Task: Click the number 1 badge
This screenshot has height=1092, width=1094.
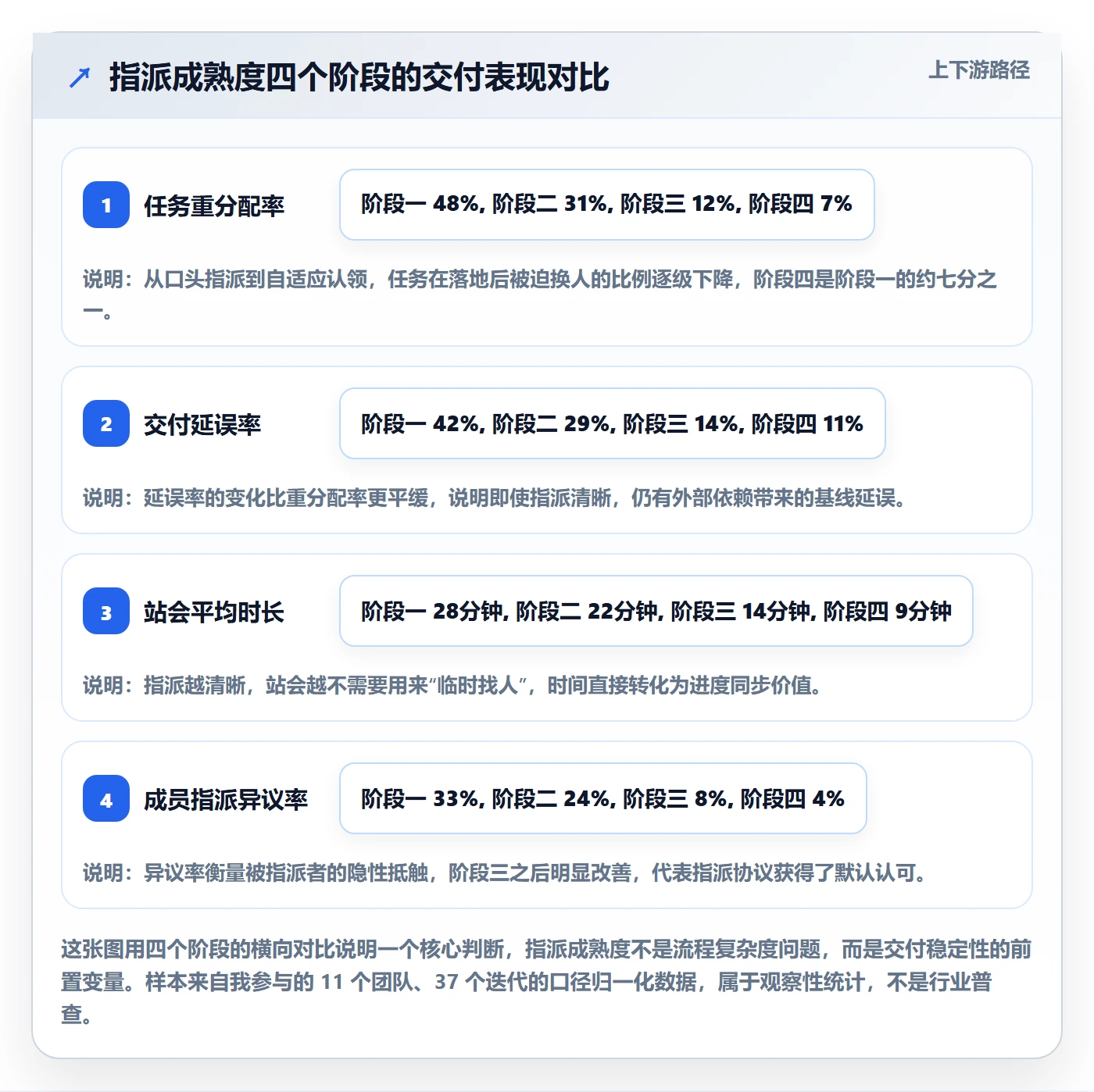Action: point(106,205)
